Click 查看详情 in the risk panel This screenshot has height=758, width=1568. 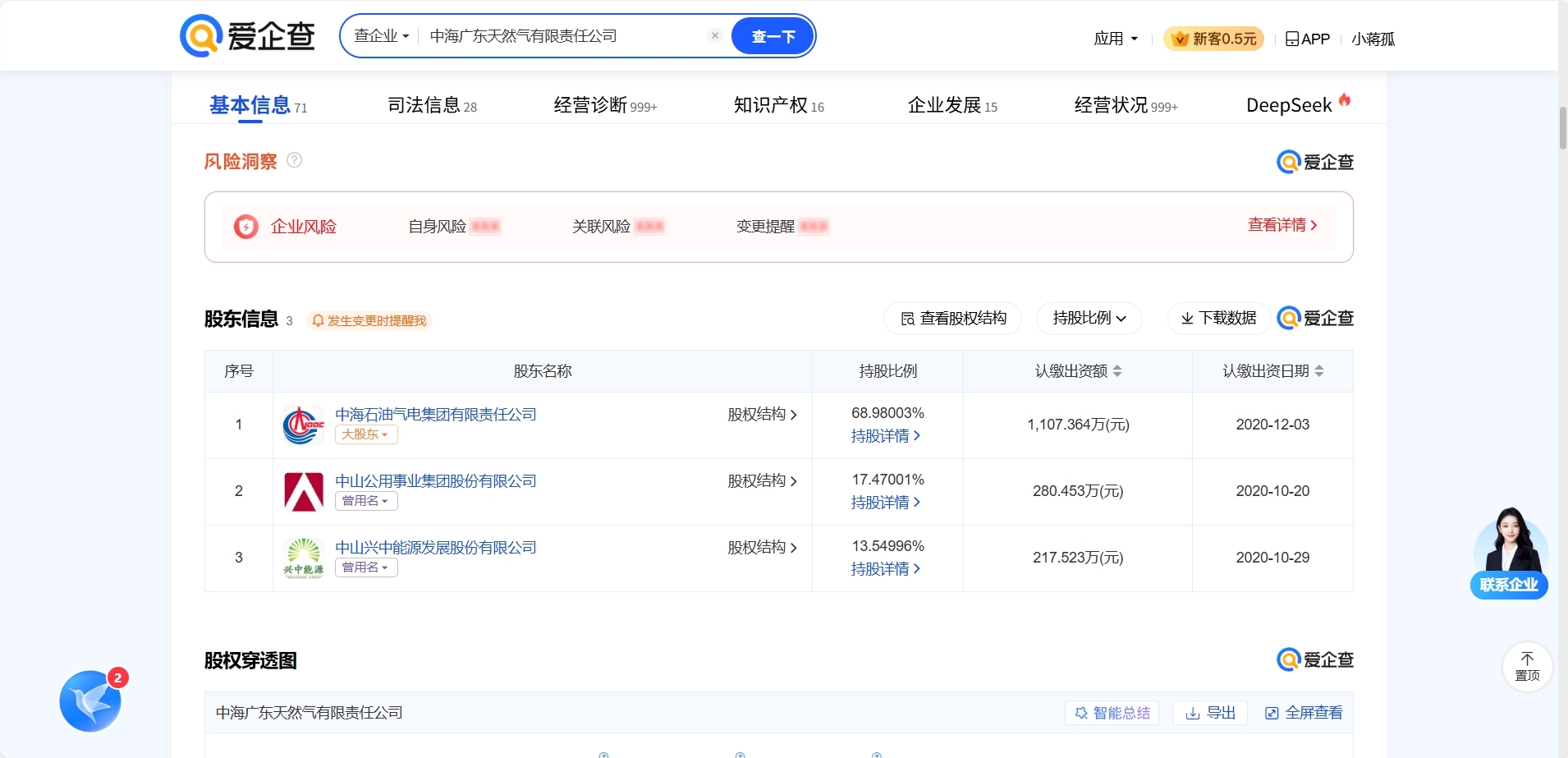tap(1282, 225)
